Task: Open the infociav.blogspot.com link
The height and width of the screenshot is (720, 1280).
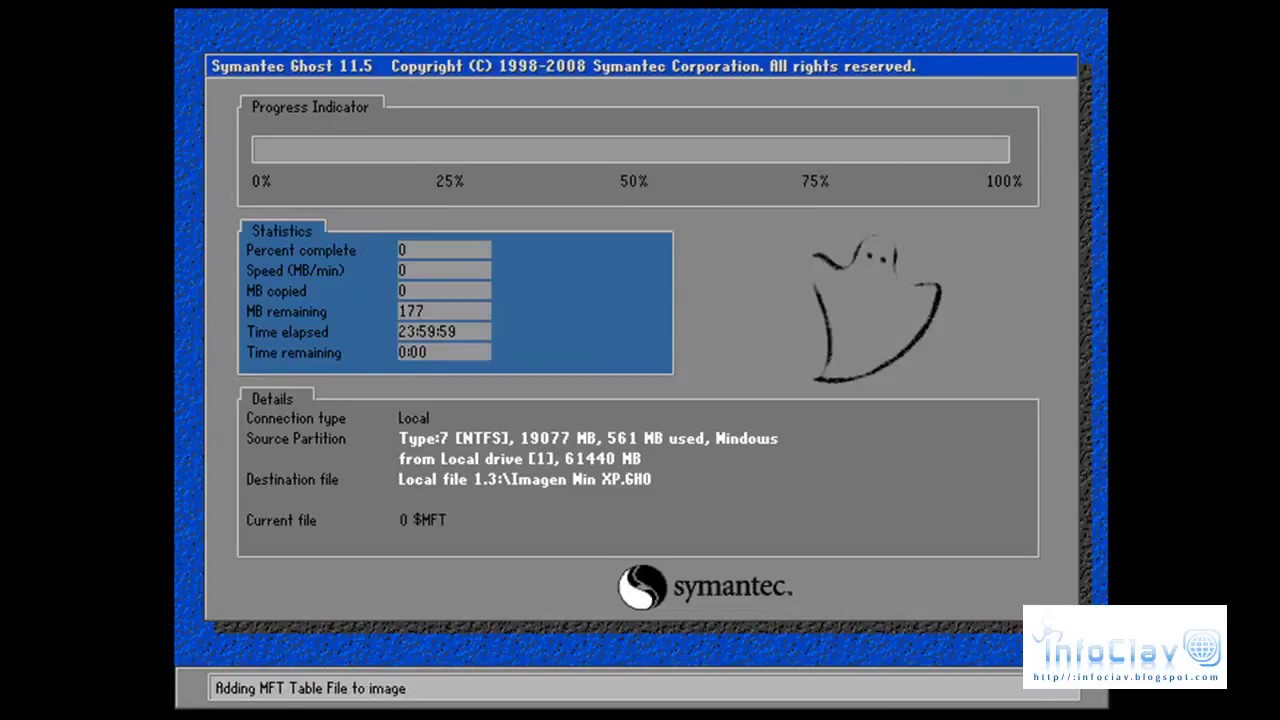Action: tap(1124, 677)
